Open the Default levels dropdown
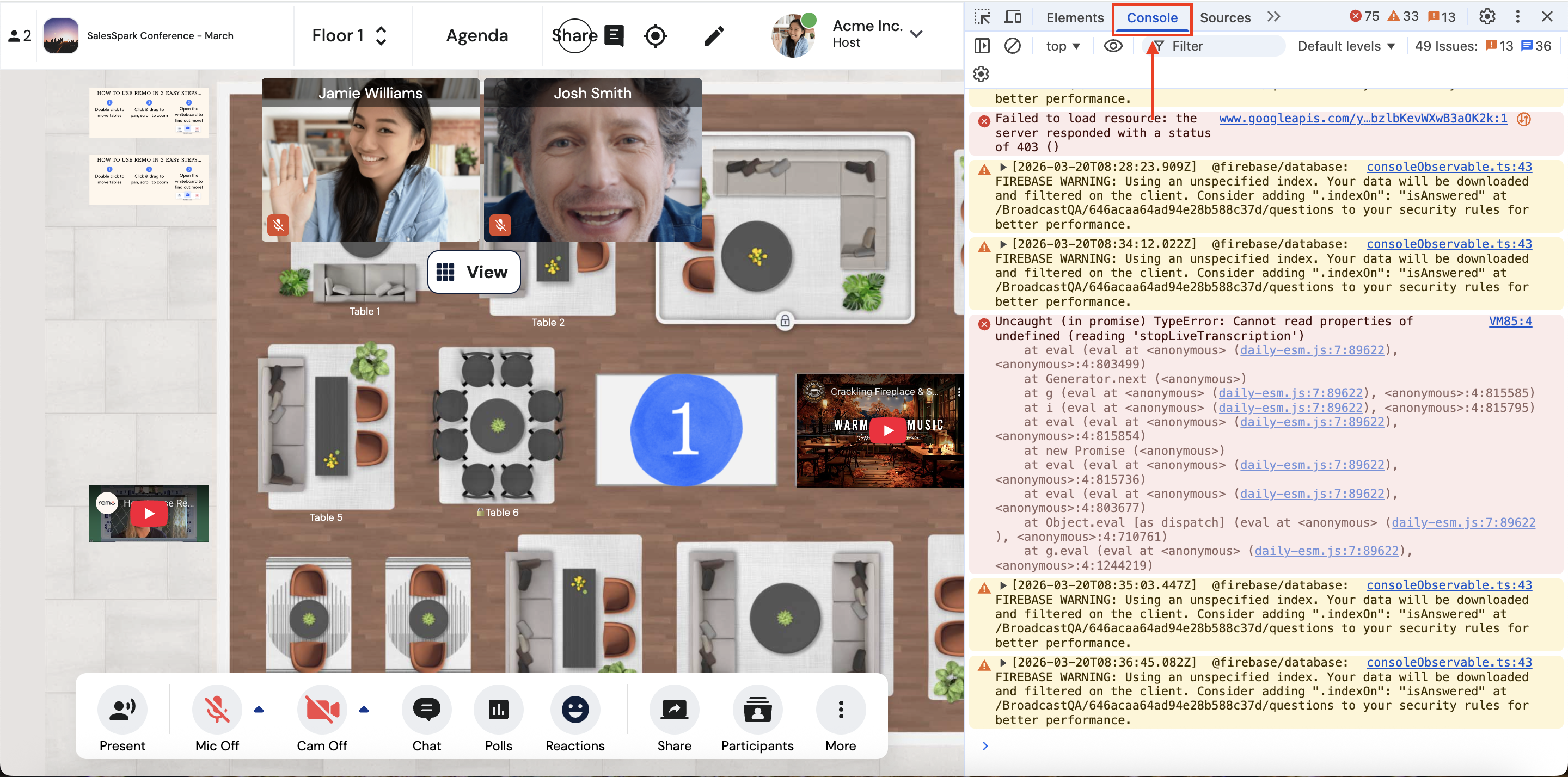Viewport: 1568px width, 777px height. pyautogui.click(x=1345, y=46)
